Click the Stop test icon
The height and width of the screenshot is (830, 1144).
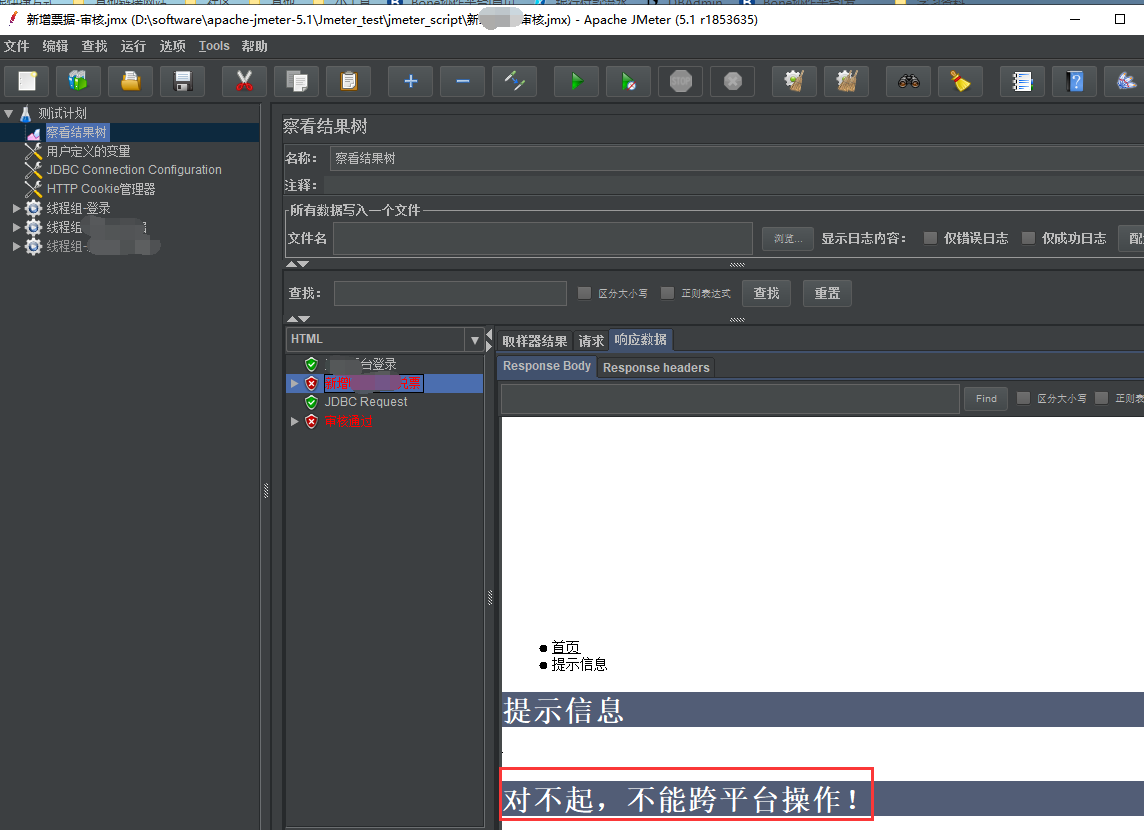pyautogui.click(x=681, y=81)
